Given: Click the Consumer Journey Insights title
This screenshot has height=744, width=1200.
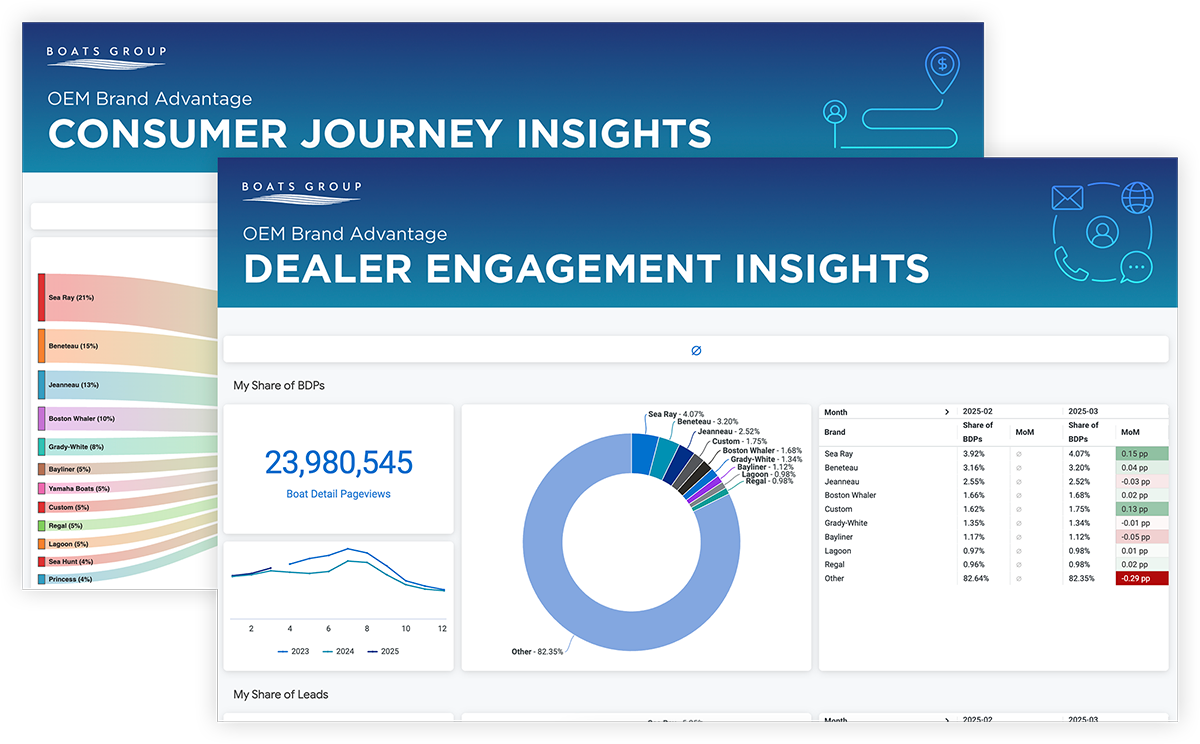Looking at the screenshot, I should (380, 133).
